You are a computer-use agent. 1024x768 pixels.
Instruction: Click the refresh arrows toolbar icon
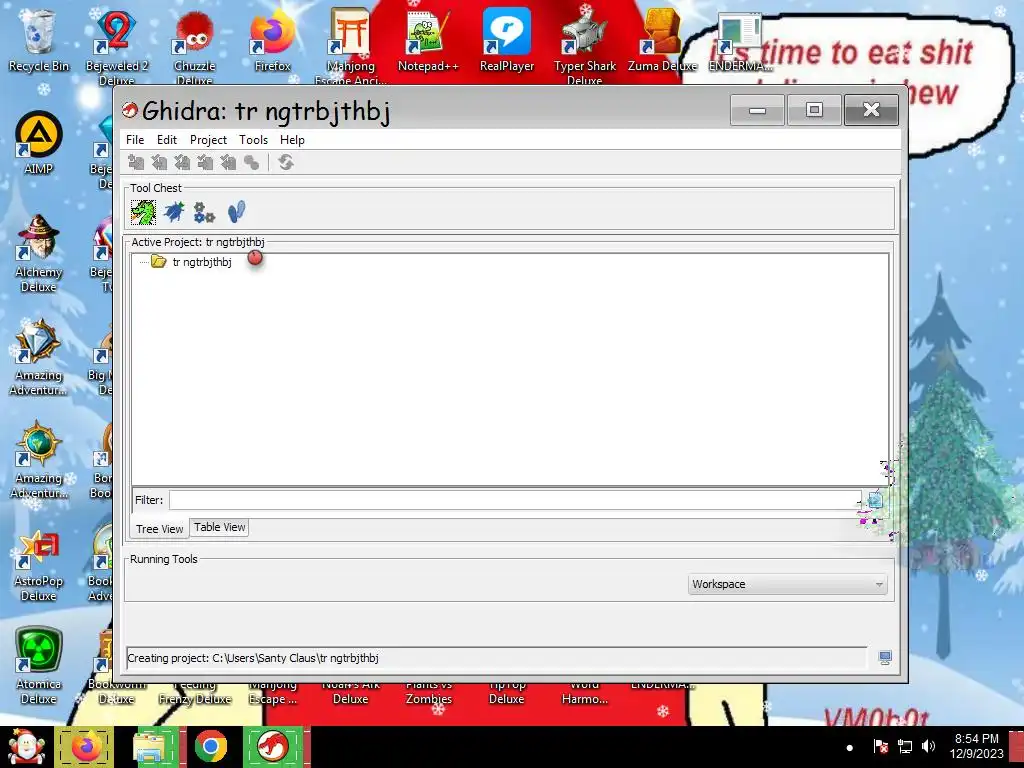click(285, 162)
